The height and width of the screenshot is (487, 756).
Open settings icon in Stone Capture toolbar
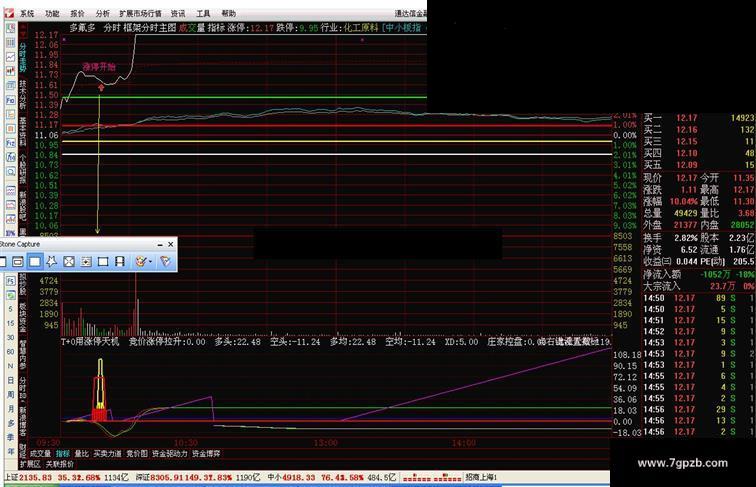tap(165, 261)
